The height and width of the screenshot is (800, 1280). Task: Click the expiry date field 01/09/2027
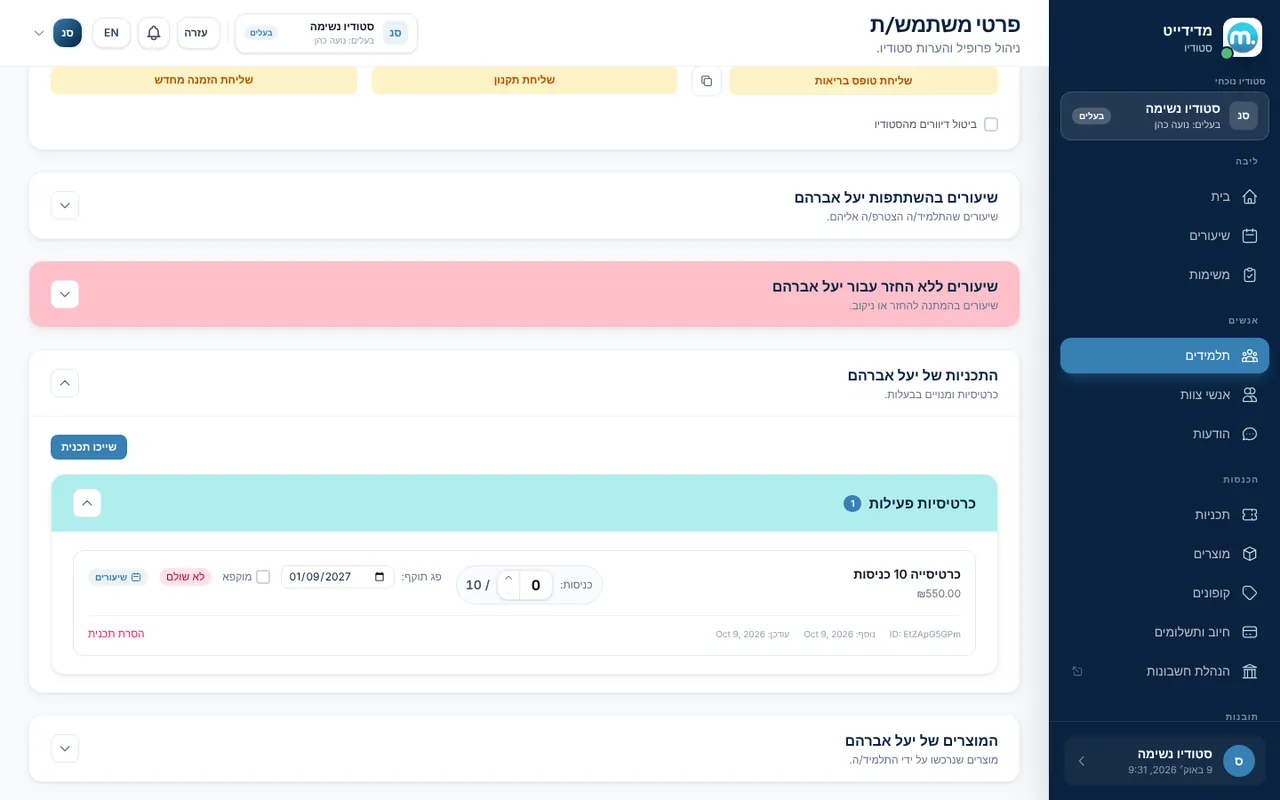pyautogui.click(x=337, y=577)
